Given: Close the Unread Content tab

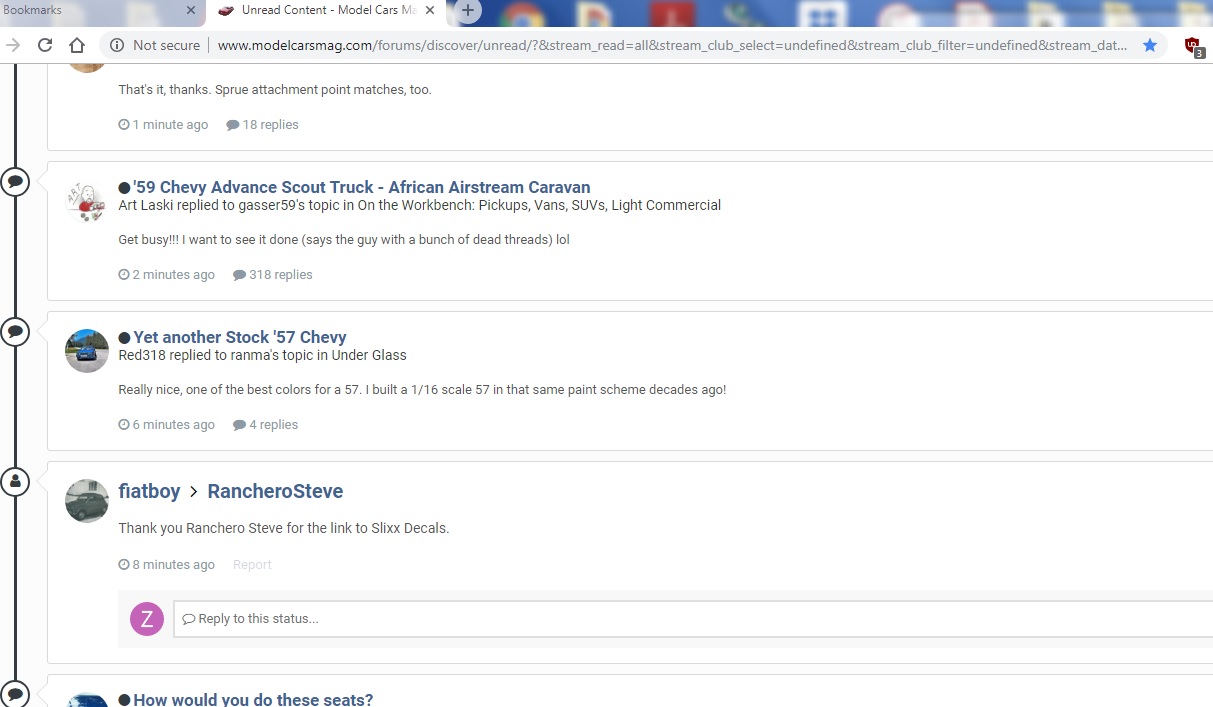Looking at the screenshot, I should pyautogui.click(x=431, y=10).
